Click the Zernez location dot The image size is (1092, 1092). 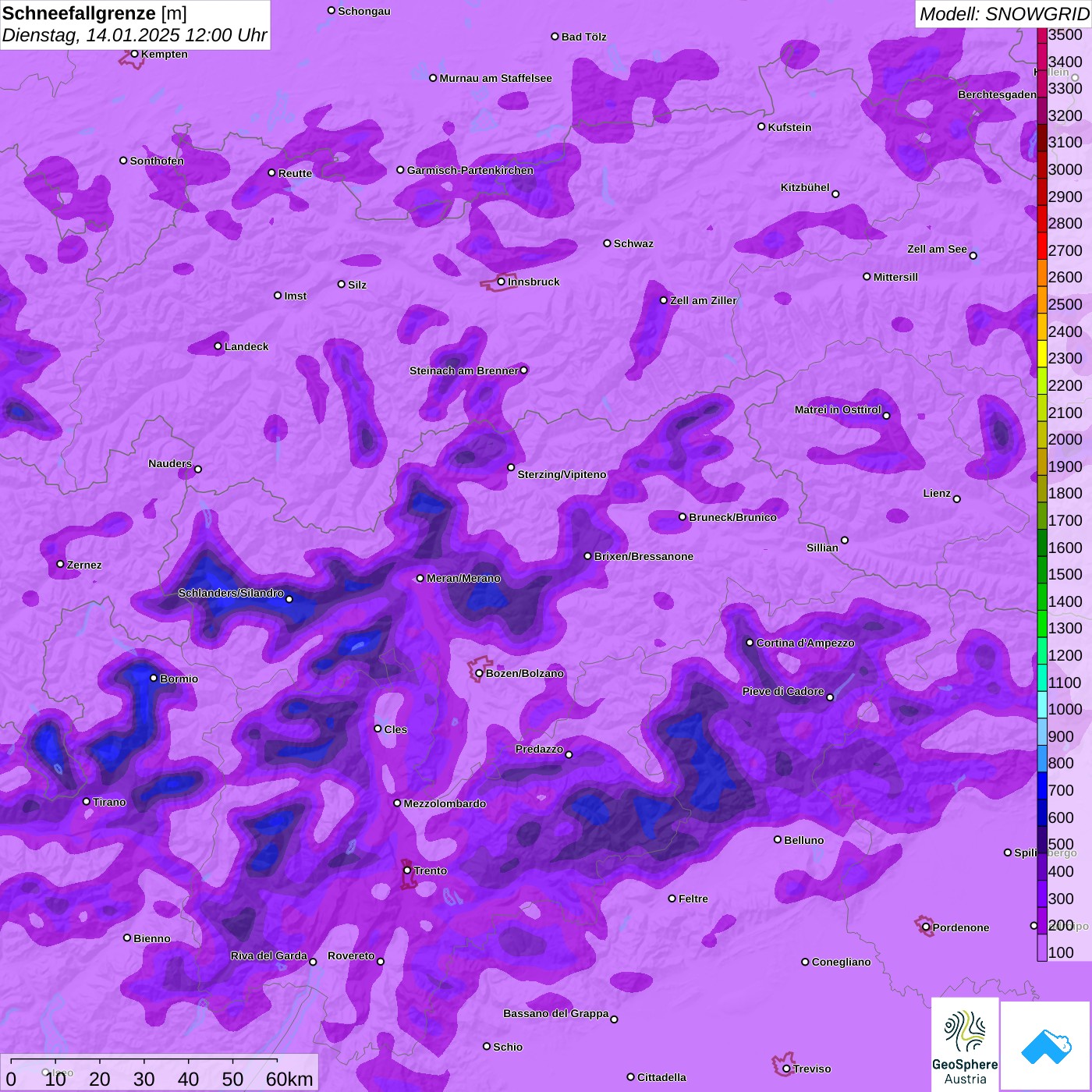coord(60,564)
